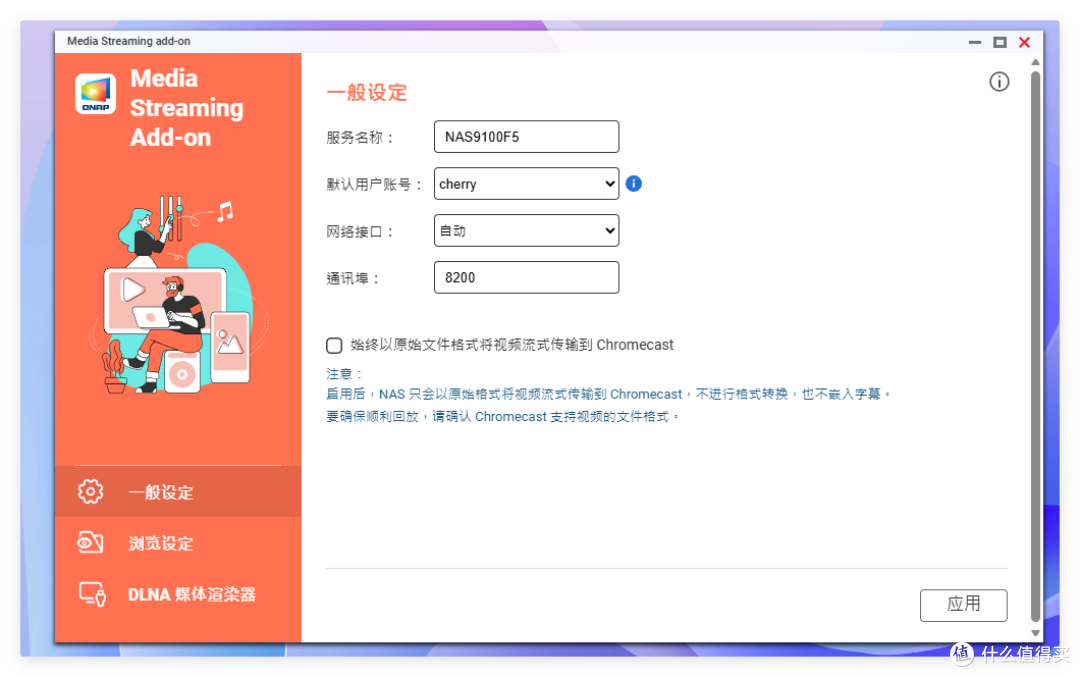The width and height of the screenshot is (1080, 677).
Task: Click the scrollbar down arrow
Action: pos(1035,633)
